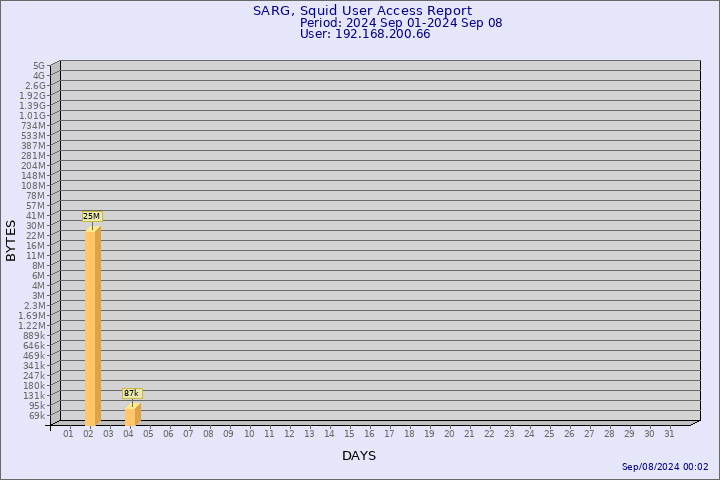The width and height of the screenshot is (720, 480).
Task: Click the 69k tick on the bytes axis
Action: tap(36, 415)
